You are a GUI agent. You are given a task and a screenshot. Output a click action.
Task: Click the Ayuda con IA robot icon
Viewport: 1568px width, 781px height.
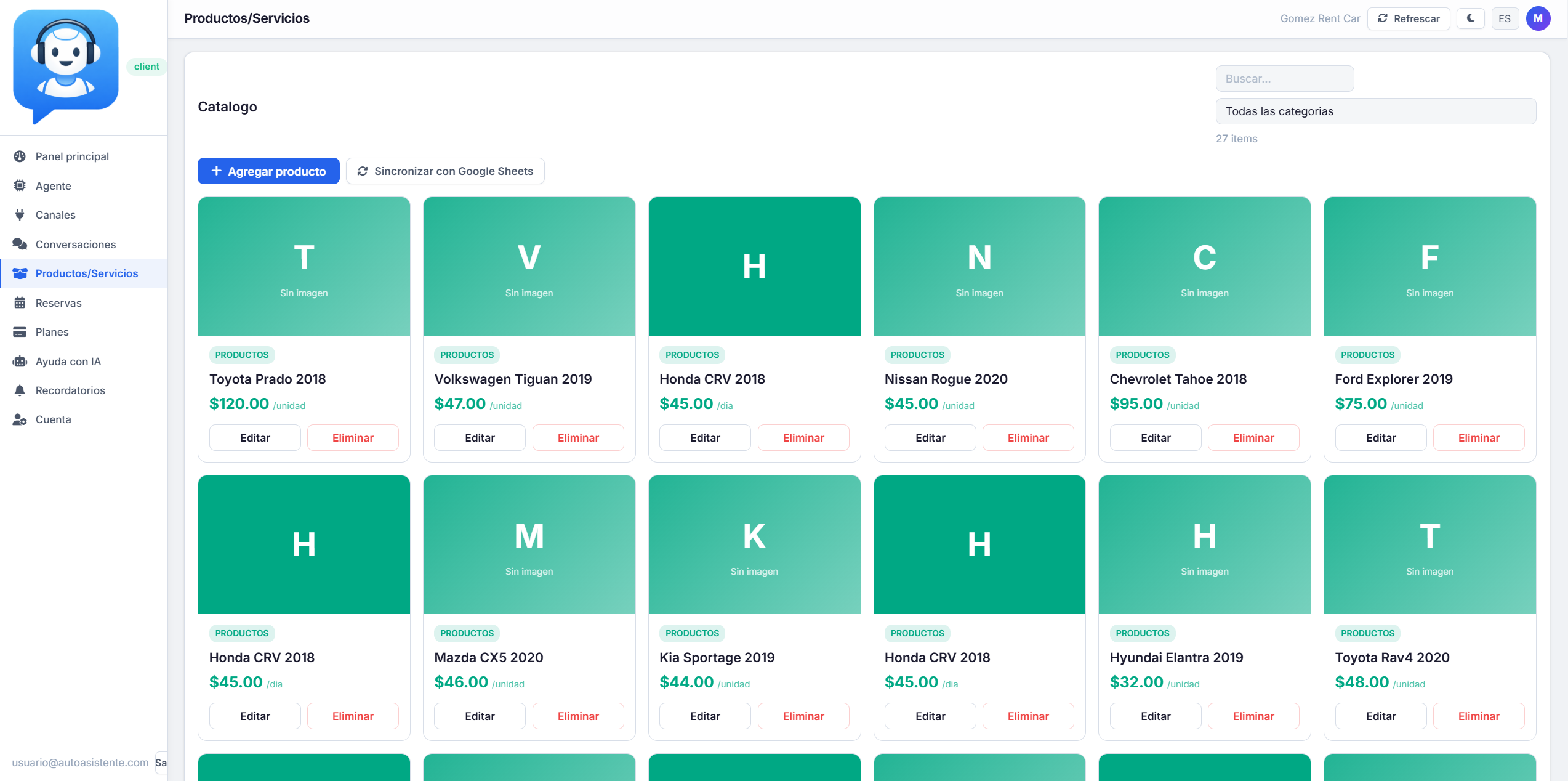point(20,362)
